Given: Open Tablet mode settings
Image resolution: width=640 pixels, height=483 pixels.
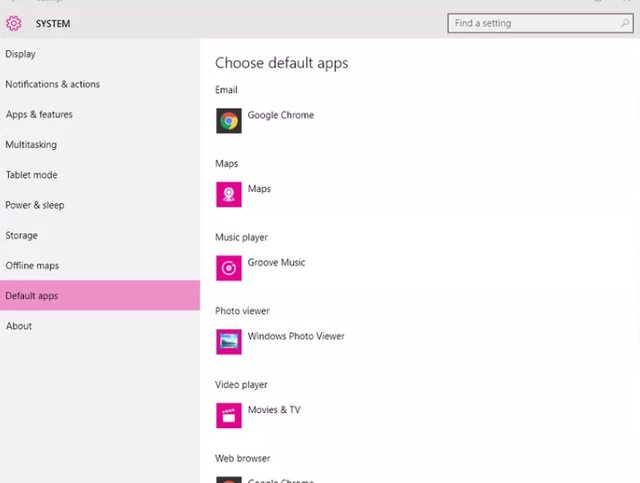Looking at the screenshot, I should tap(100, 175).
